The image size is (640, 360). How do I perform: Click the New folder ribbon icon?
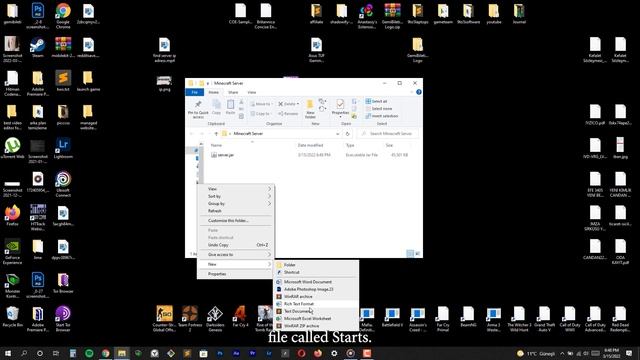point(310,109)
